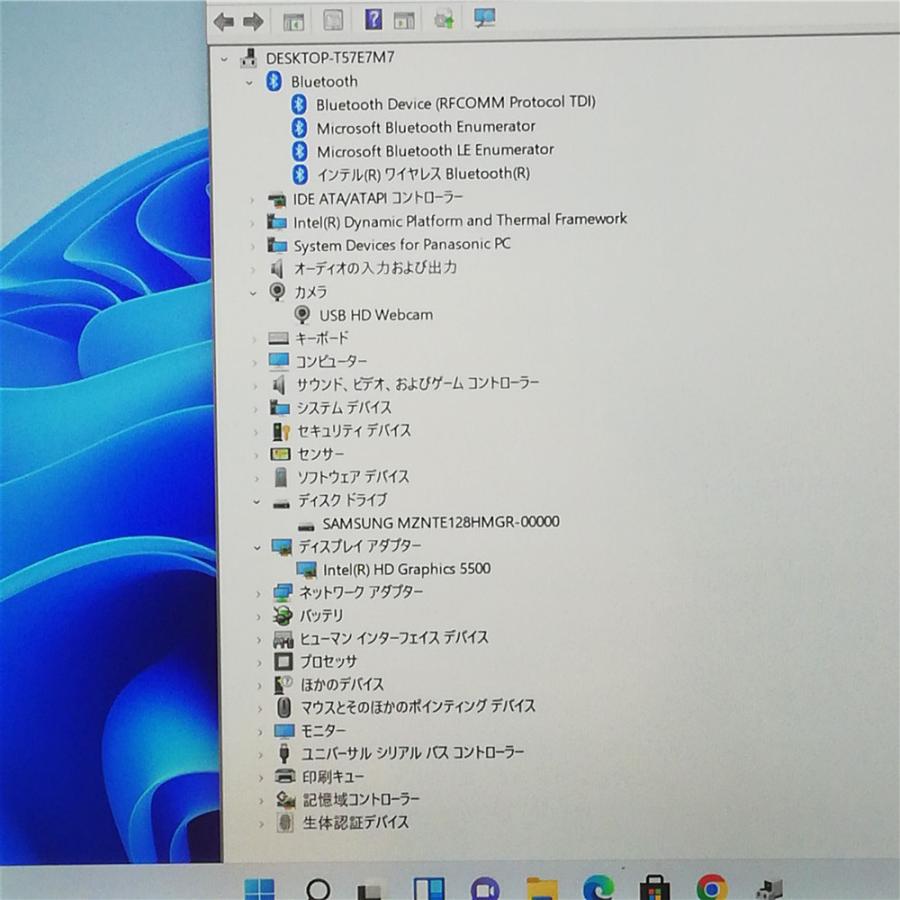Select the バッテリ category
The width and height of the screenshot is (900, 900).
(x=321, y=615)
